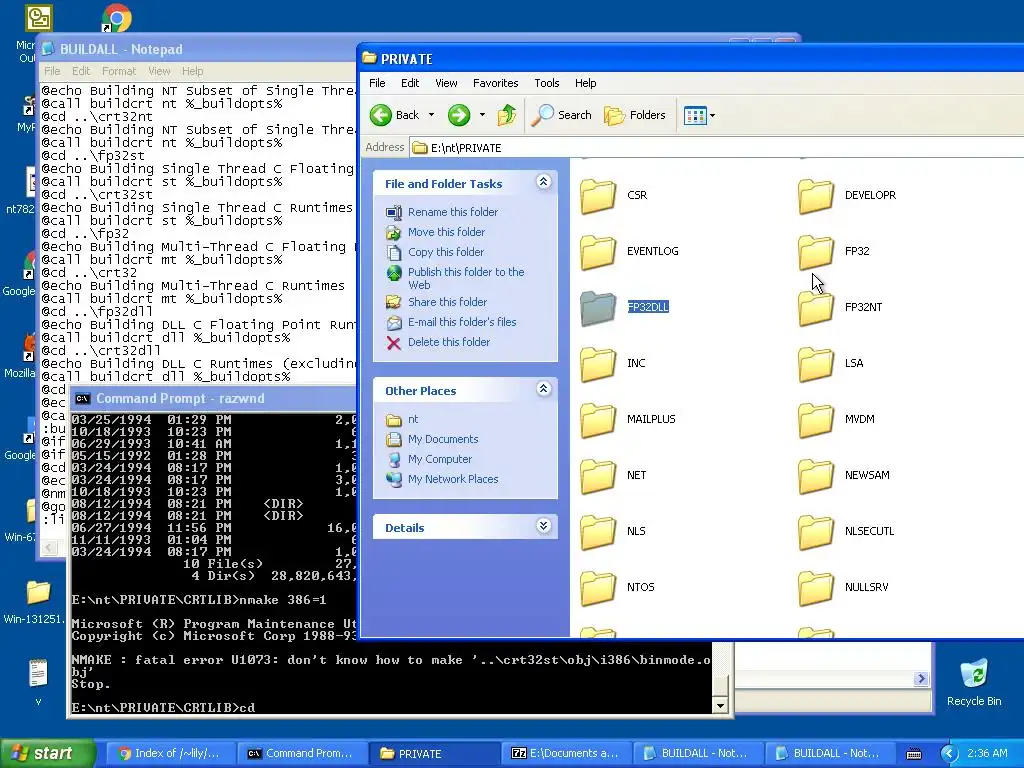Click Copy this folder link
This screenshot has width=1024, height=768.
pyautogui.click(x=445, y=252)
